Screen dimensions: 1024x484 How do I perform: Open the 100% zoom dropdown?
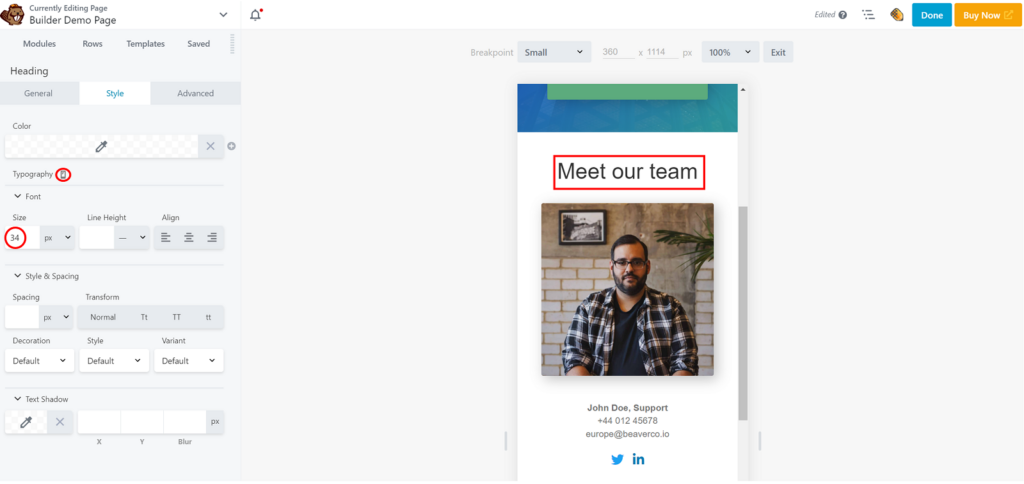tap(731, 52)
